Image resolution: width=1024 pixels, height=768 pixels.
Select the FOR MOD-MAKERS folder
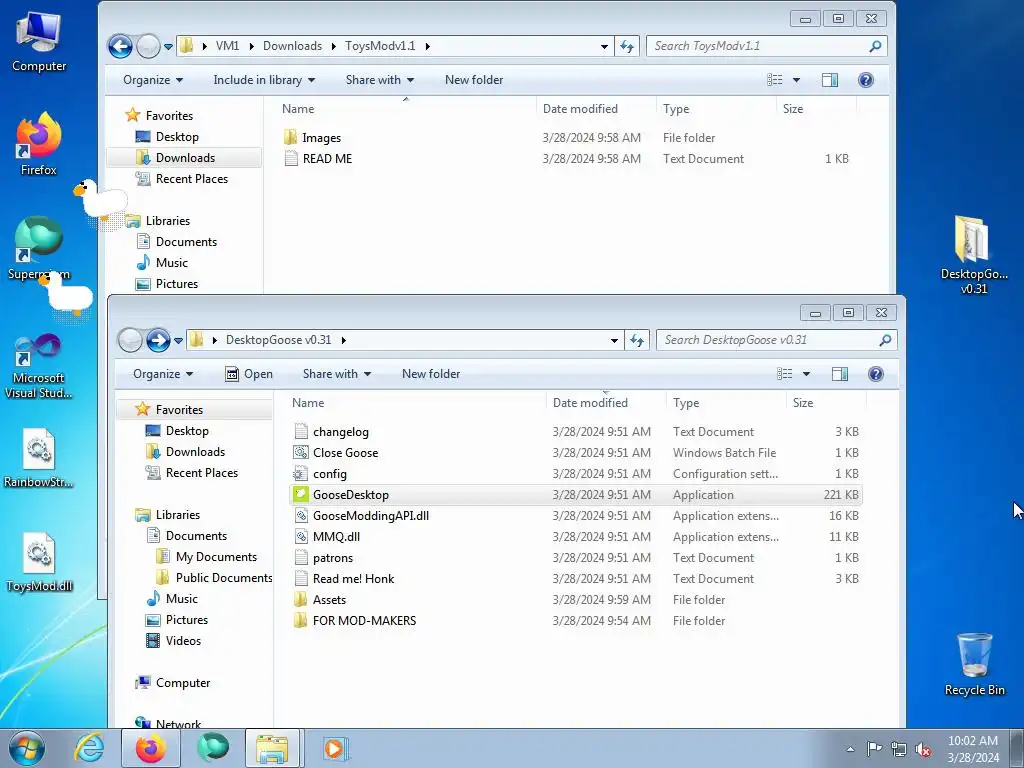click(x=575, y=621)
